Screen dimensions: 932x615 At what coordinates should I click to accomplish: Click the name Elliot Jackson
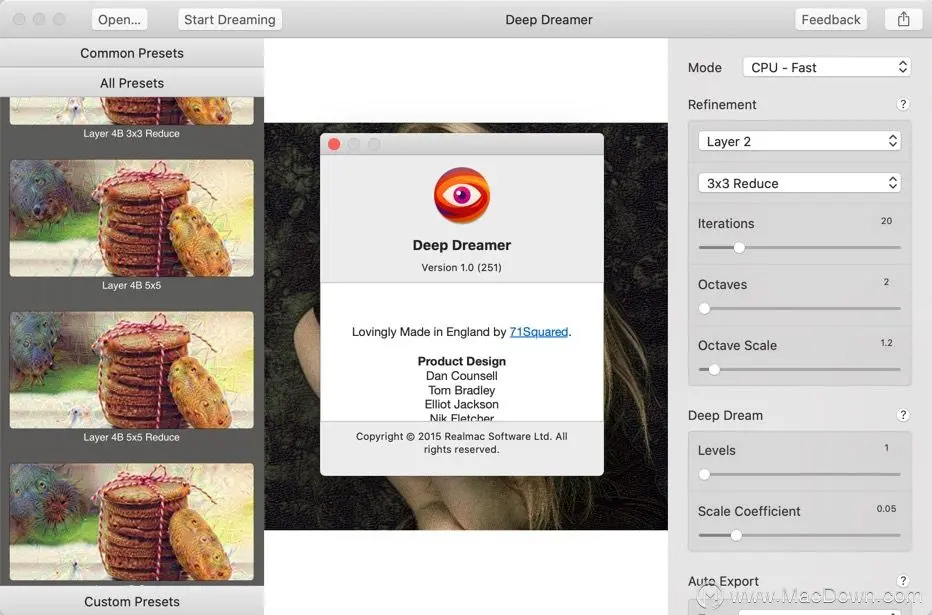click(462, 404)
